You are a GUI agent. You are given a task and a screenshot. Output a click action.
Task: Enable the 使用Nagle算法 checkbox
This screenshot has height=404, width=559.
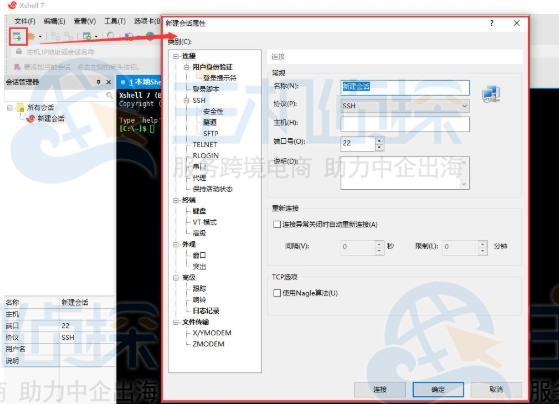[x=277, y=293]
